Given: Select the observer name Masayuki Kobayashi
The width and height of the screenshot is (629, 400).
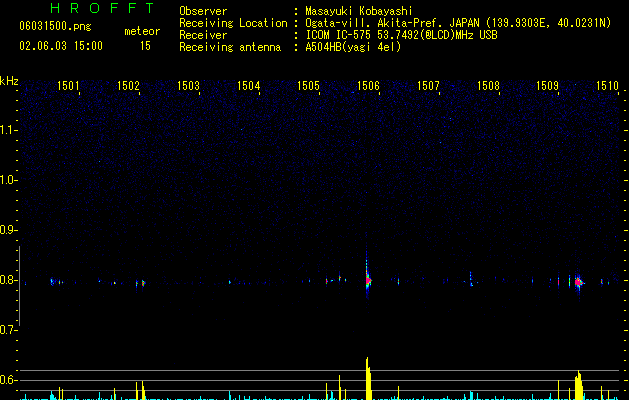Looking at the screenshot, I should (x=359, y=11).
